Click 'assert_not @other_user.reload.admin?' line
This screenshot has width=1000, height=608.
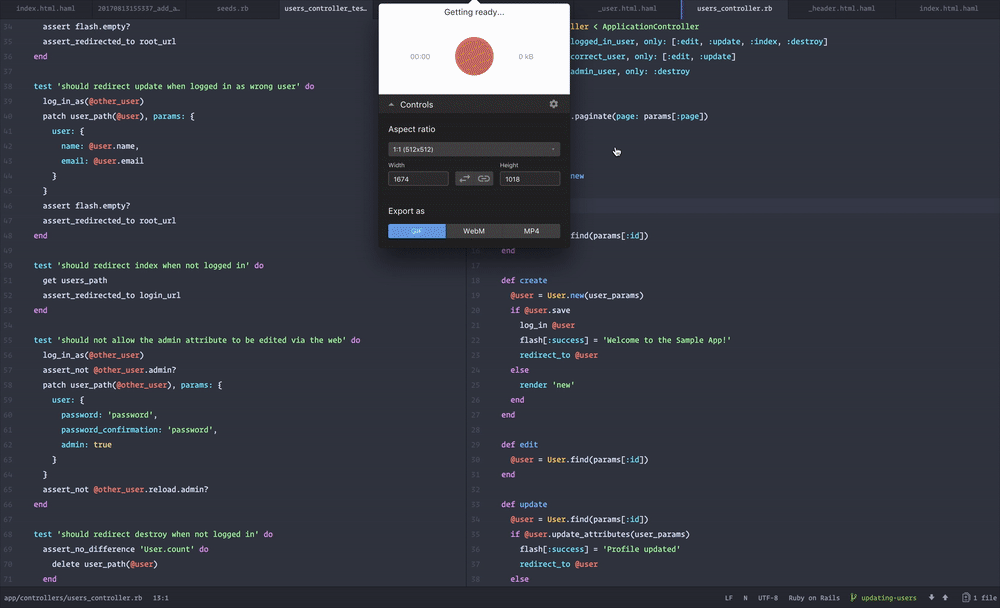coord(126,489)
